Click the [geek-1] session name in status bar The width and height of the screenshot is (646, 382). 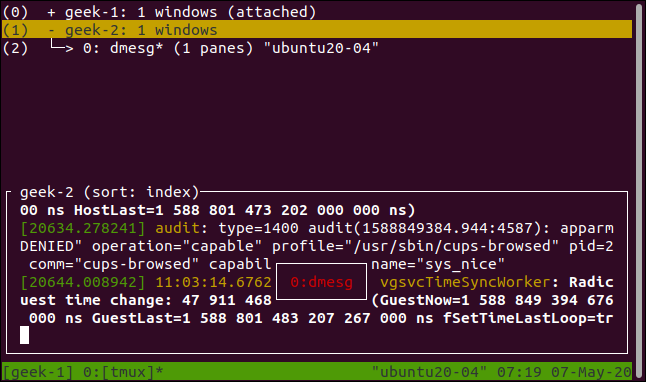(38, 372)
